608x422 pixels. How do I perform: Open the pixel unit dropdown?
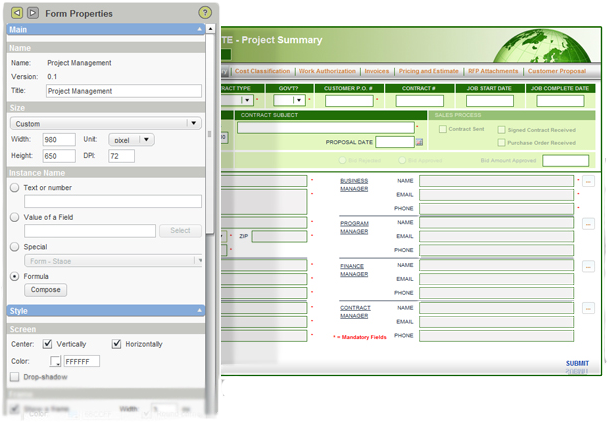click(131, 140)
